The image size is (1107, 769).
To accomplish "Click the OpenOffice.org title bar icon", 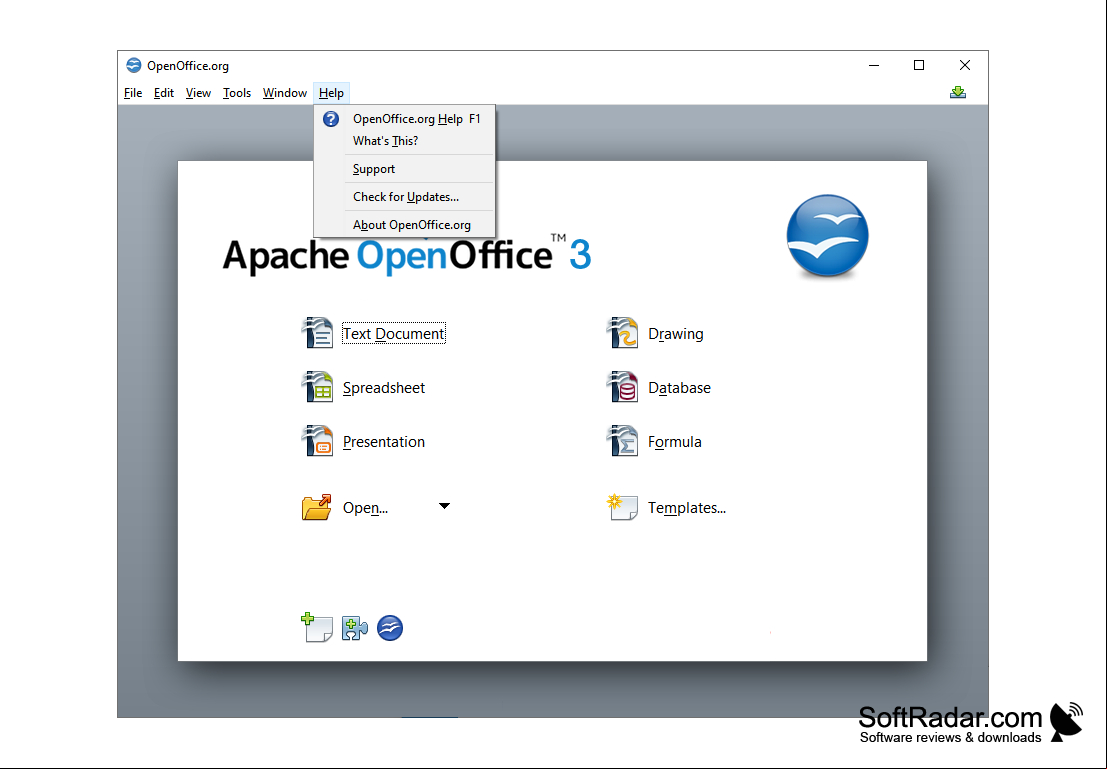I will tap(133, 66).
